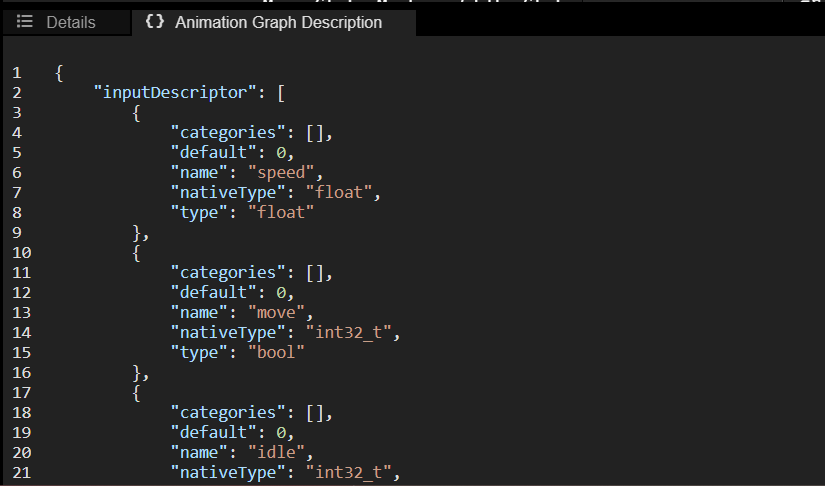Viewport: 825px width, 486px height.
Task: Click the "int32_t" nativeType value on line 21
Action: 348,472
